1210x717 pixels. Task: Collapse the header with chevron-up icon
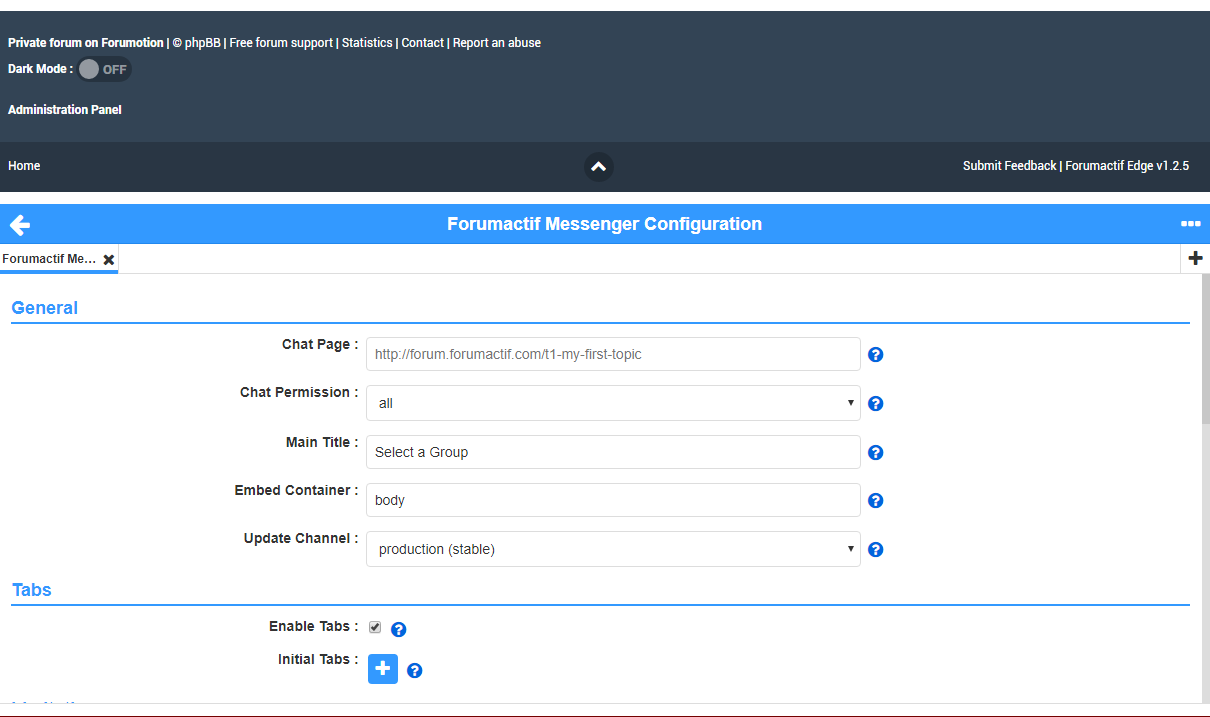598,167
